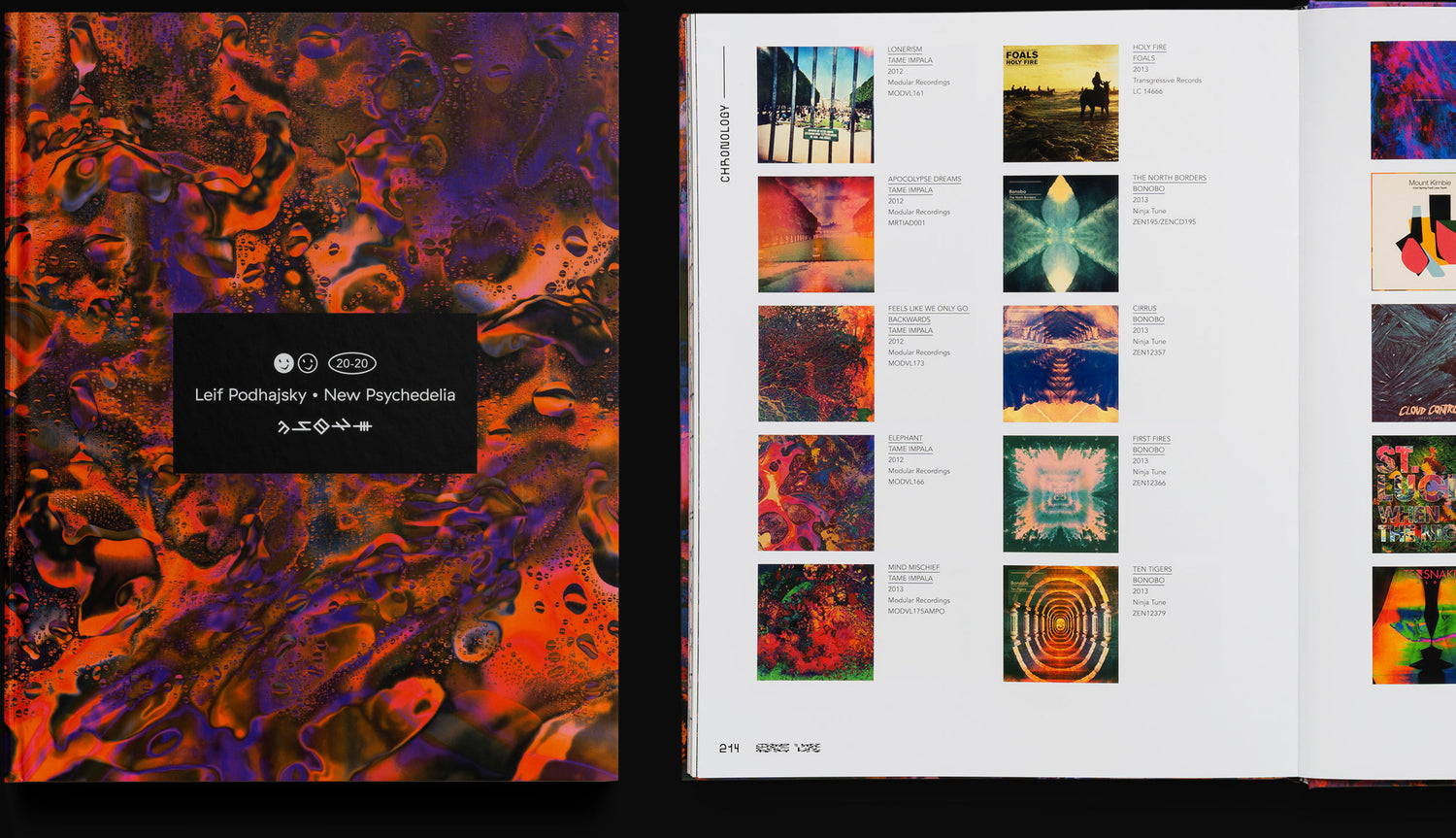Open the Elephant album cover image
This screenshot has height=838, width=1456.
[815, 493]
